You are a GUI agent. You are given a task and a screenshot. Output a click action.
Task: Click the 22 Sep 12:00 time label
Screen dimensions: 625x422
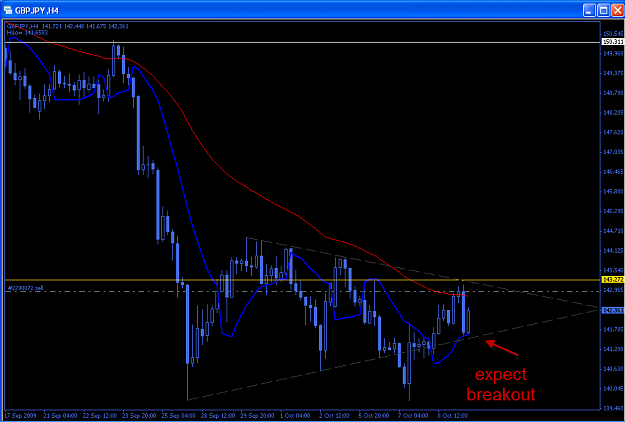[100, 415]
